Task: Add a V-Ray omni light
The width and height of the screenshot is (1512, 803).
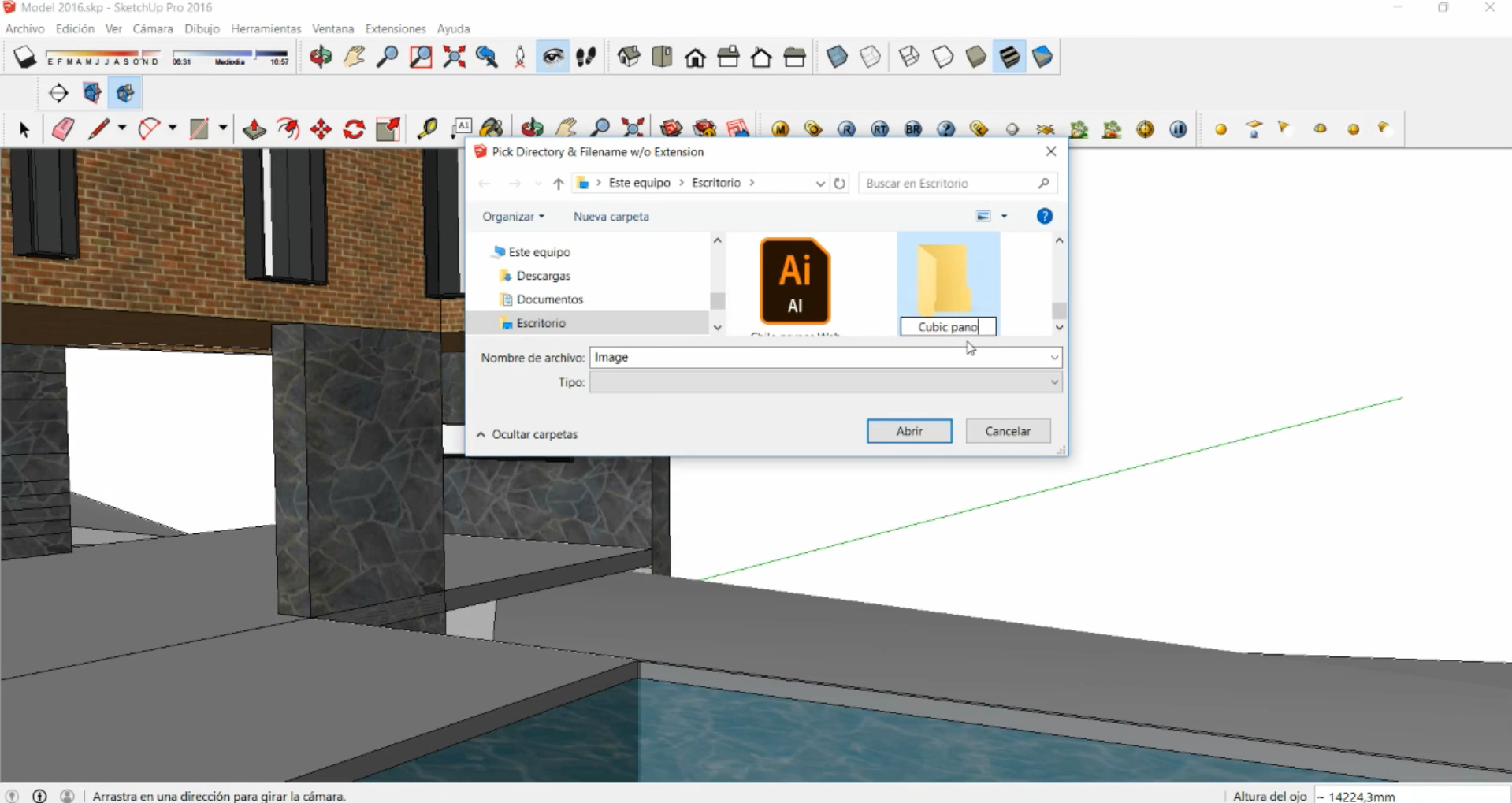Action: click(x=1221, y=129)
